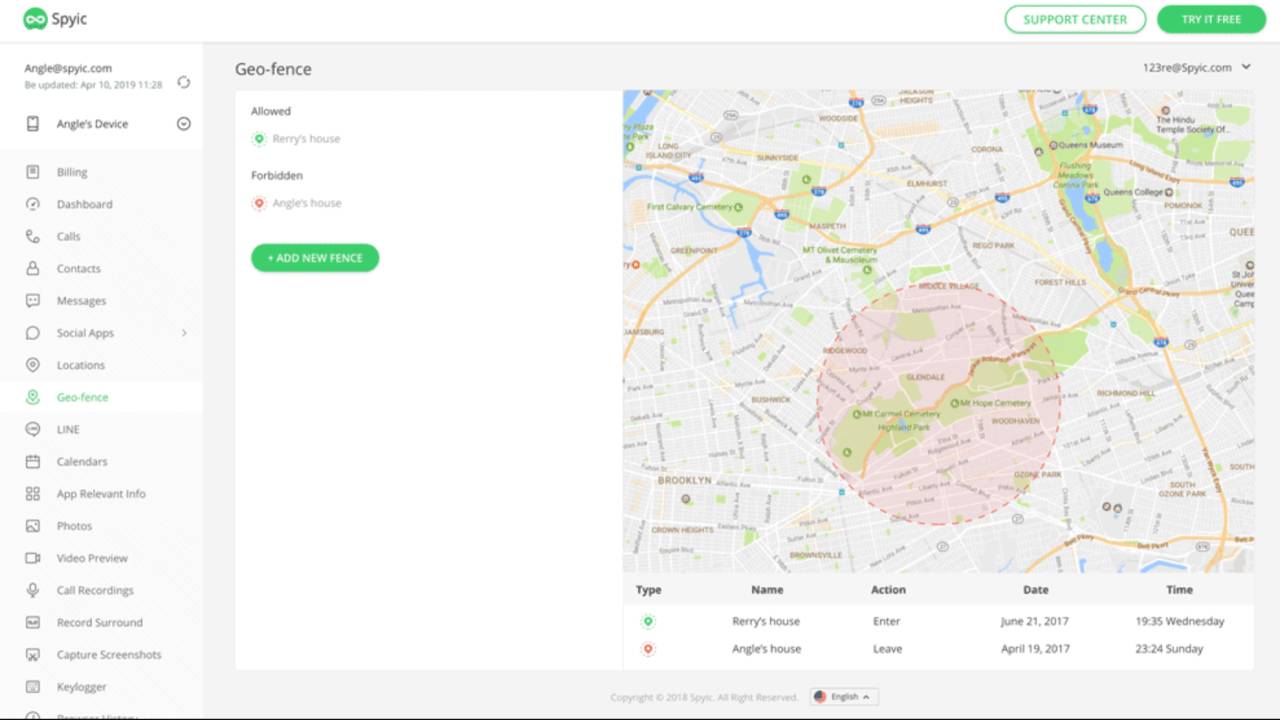Click the Time column header
This screenshot has width=1280, height=720.
click(x=1179, y=590)
